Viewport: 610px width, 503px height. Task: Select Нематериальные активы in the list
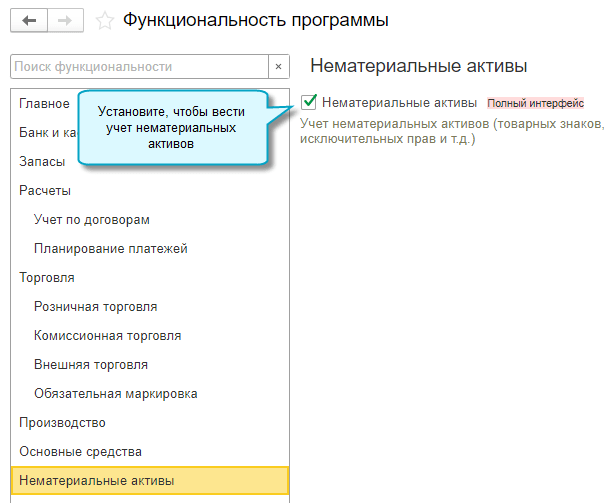[x=96, y=481]
